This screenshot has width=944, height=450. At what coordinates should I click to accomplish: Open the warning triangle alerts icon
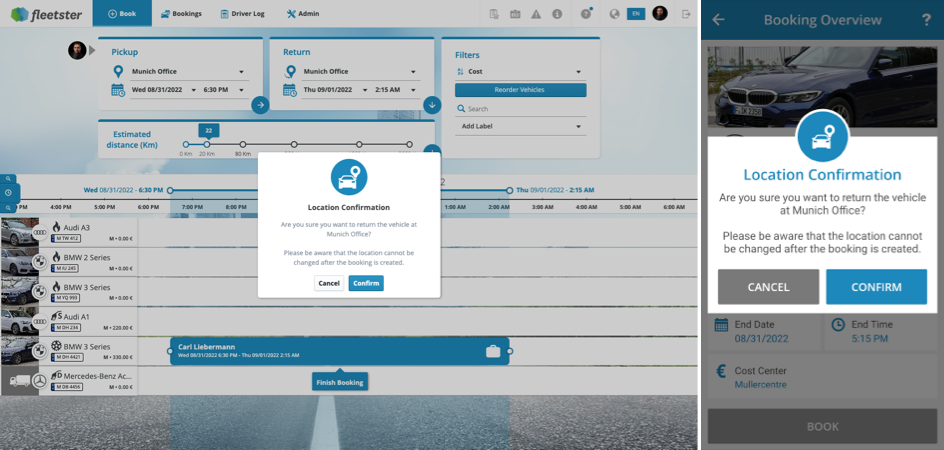point(536,14)
